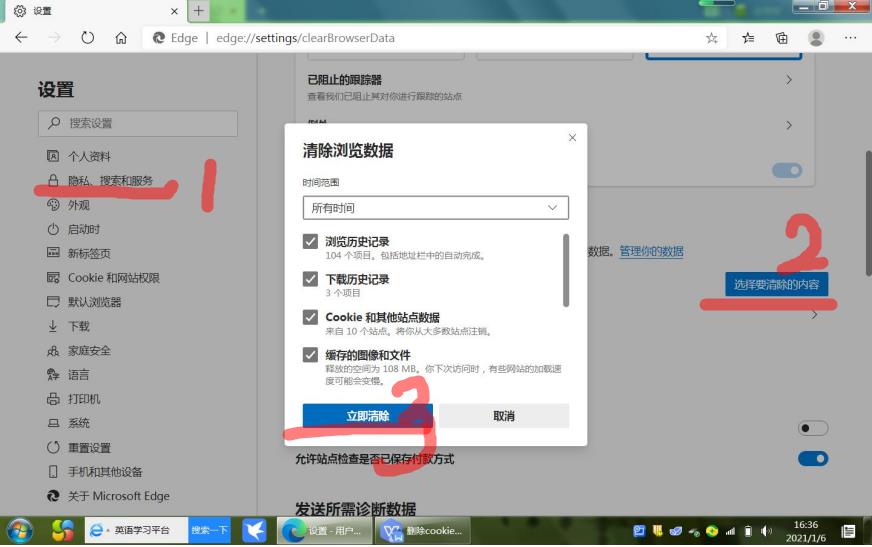Toggle 允许站点检查是否已保存付款方式 switch
Viewport: 872px width, 547px height.
click(x=813, y=458)
